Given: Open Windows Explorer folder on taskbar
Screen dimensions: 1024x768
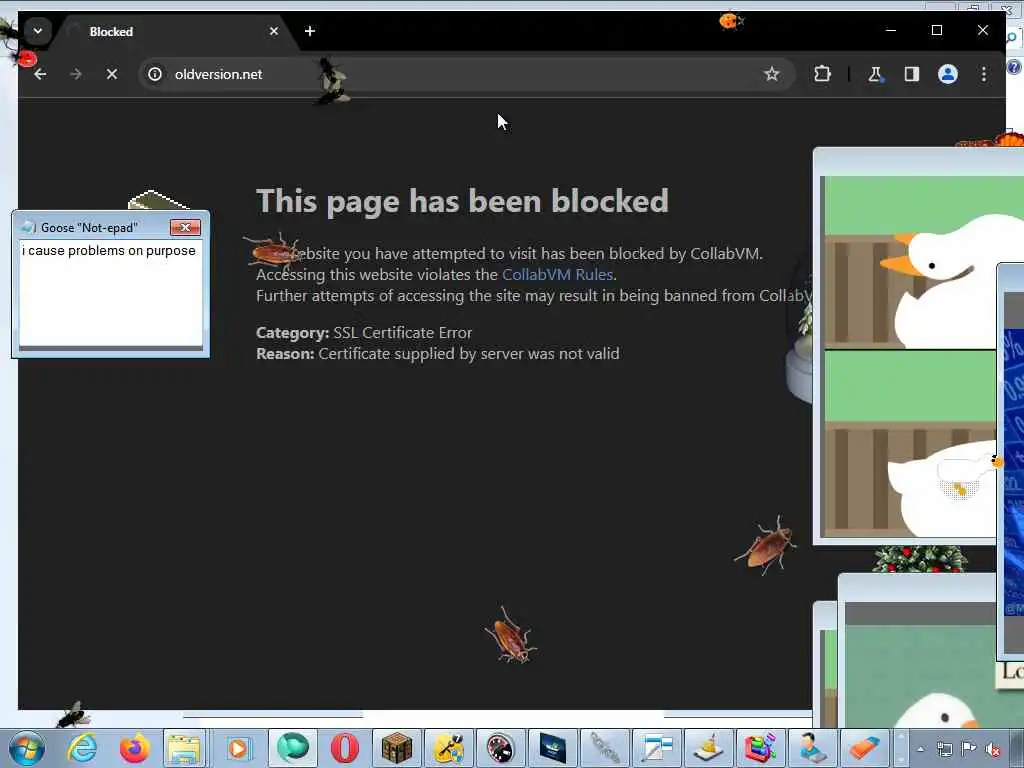Looking at the screenshot, I should tap(184, 748).
